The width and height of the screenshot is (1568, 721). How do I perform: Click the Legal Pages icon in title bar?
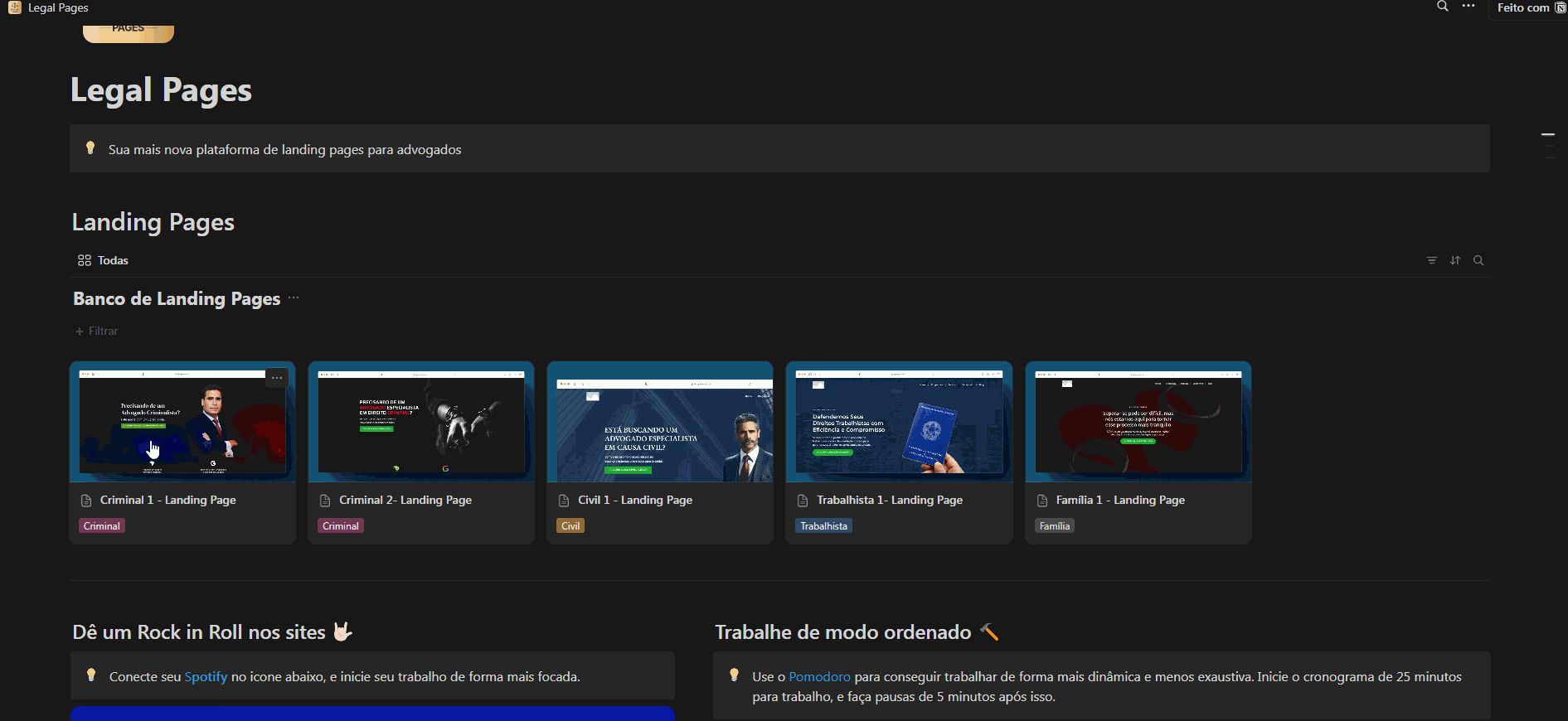[14, 7]
